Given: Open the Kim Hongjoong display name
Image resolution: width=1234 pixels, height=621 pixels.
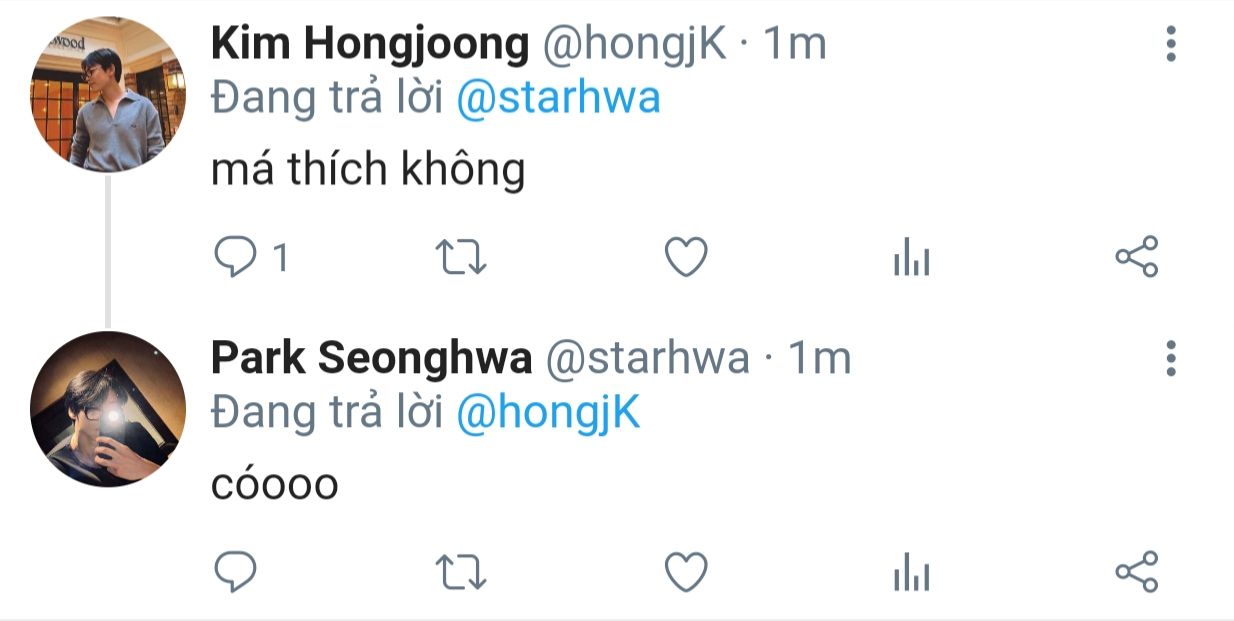Looking at the screenshot, I should point(370,44).
